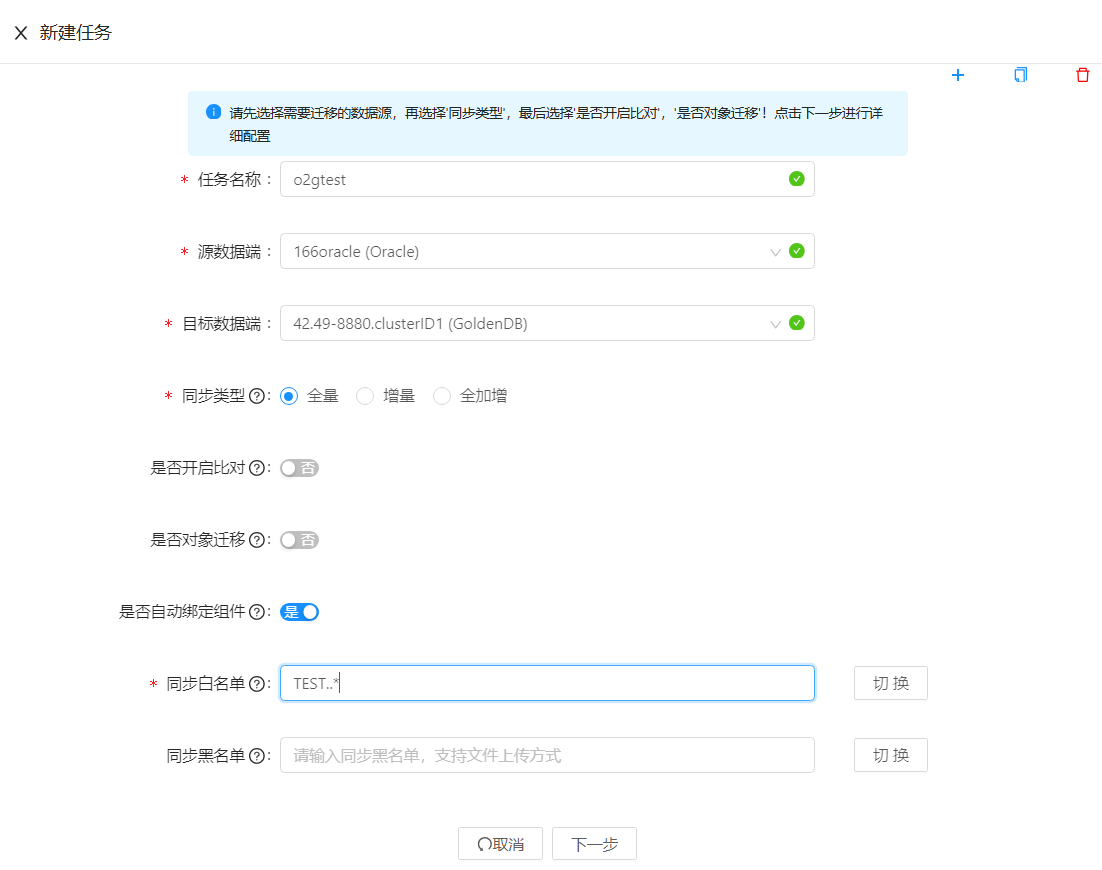
Task: Toggle the 是否对象迁移 switch on
Action: coord(299,540)
